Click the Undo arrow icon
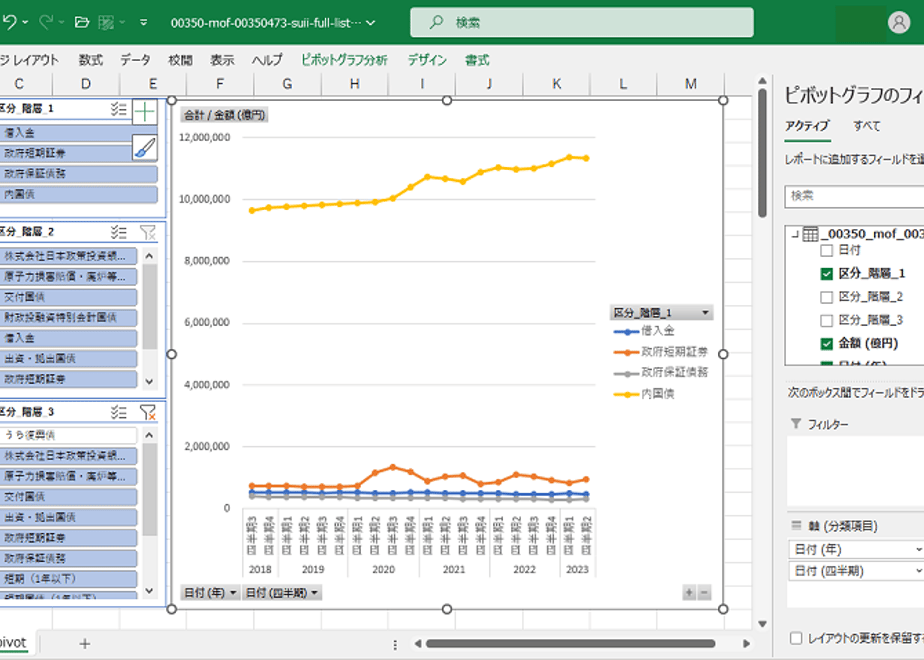This screenshot has width=924, height=660. click(x=9, y=22)
